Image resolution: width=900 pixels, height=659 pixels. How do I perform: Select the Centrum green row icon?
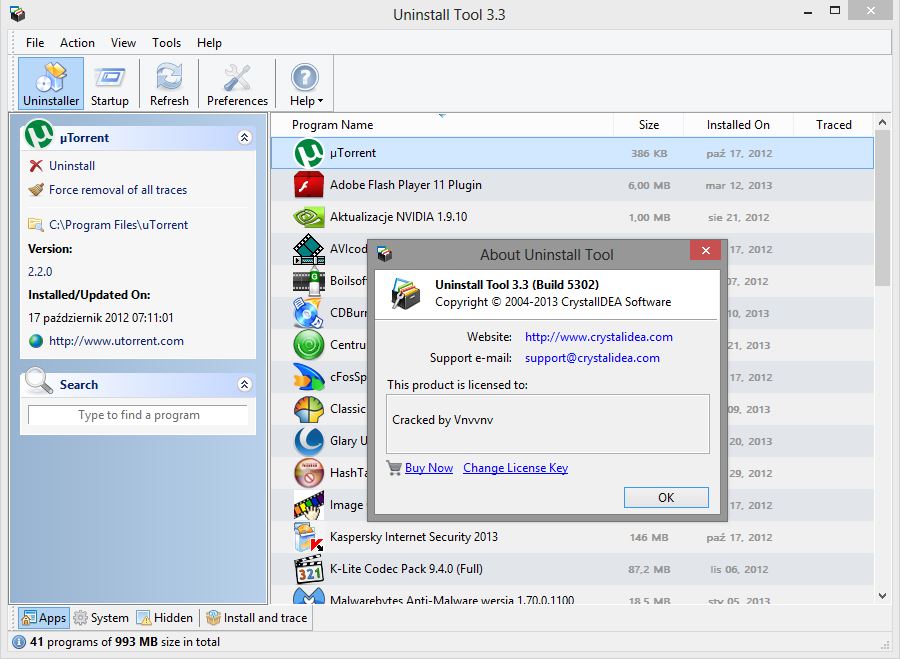(x=309, y=345)
